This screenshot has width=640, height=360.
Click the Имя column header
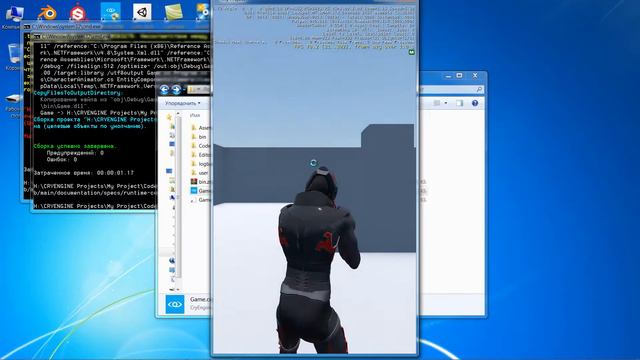(195, 116)
